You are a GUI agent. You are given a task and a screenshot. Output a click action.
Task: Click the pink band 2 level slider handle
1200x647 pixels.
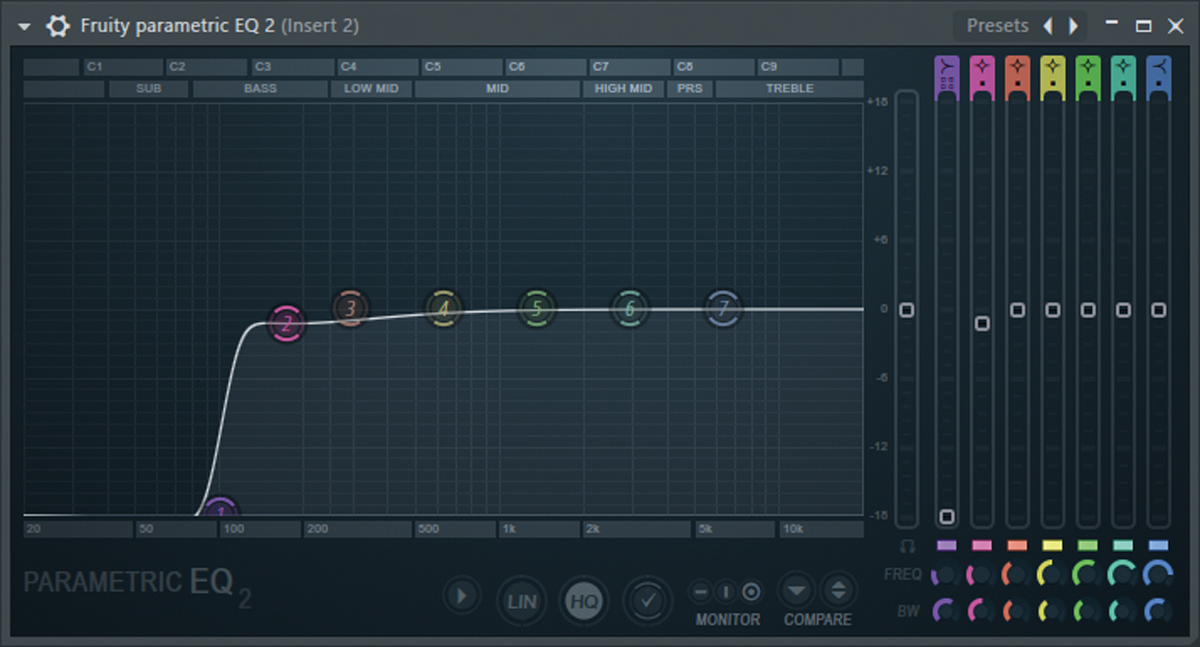(982, 323)
